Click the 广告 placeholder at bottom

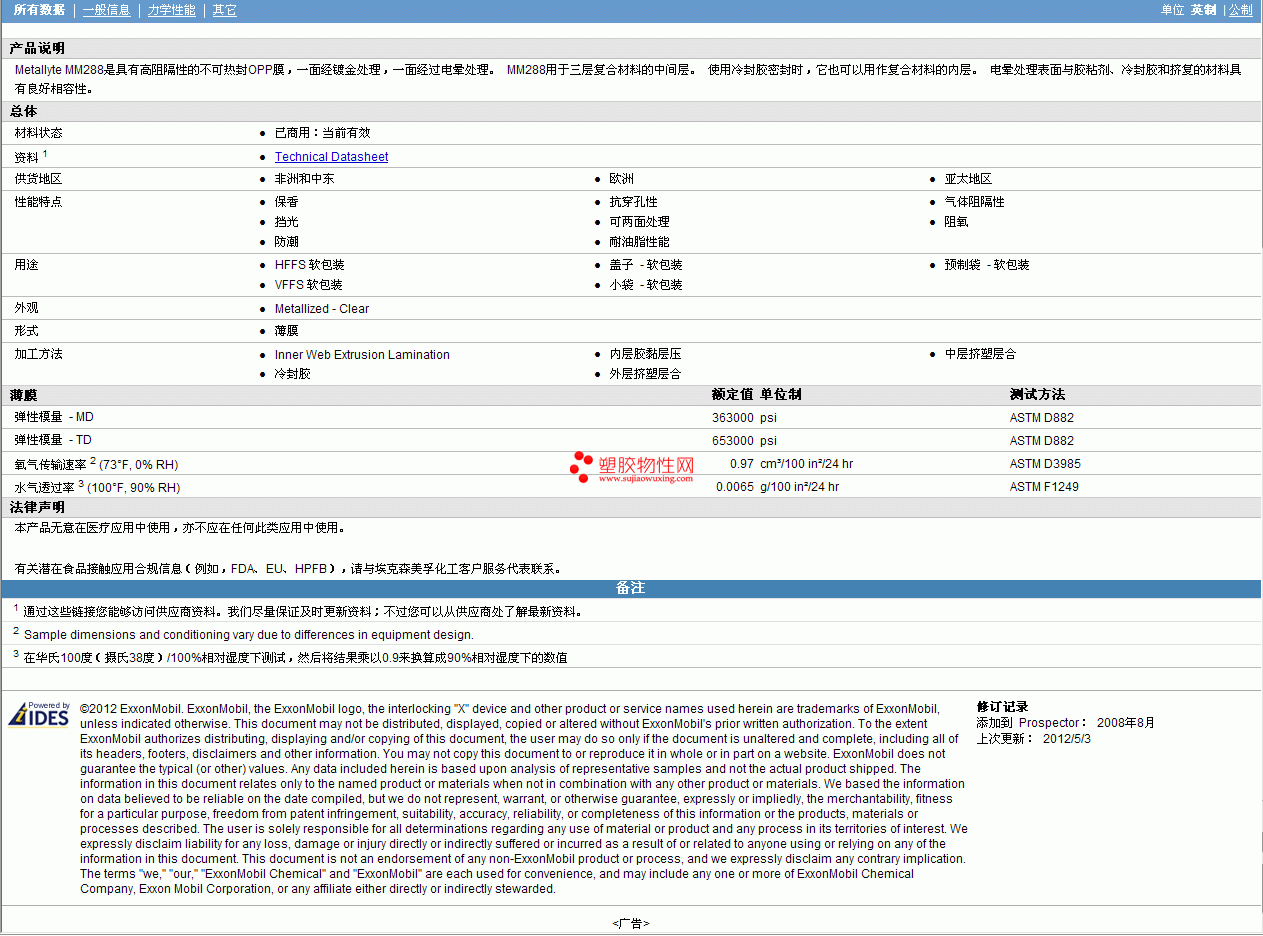point(631,923)
